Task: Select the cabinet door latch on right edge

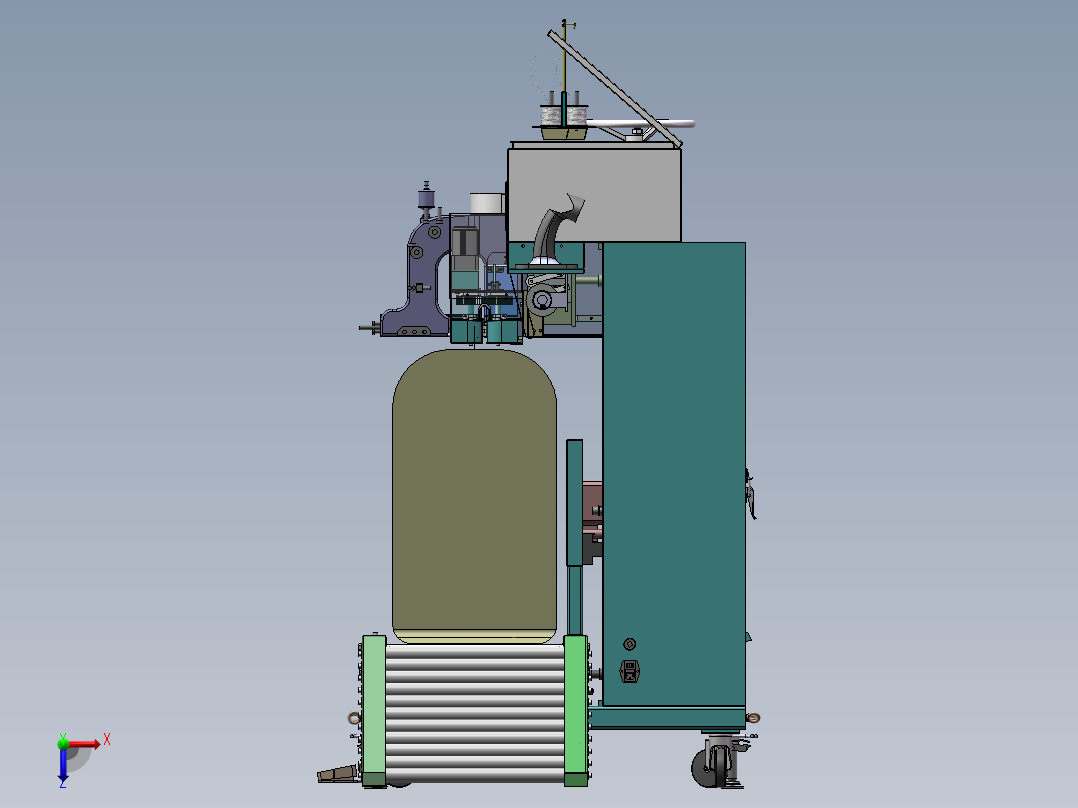Action: (751, 494)
